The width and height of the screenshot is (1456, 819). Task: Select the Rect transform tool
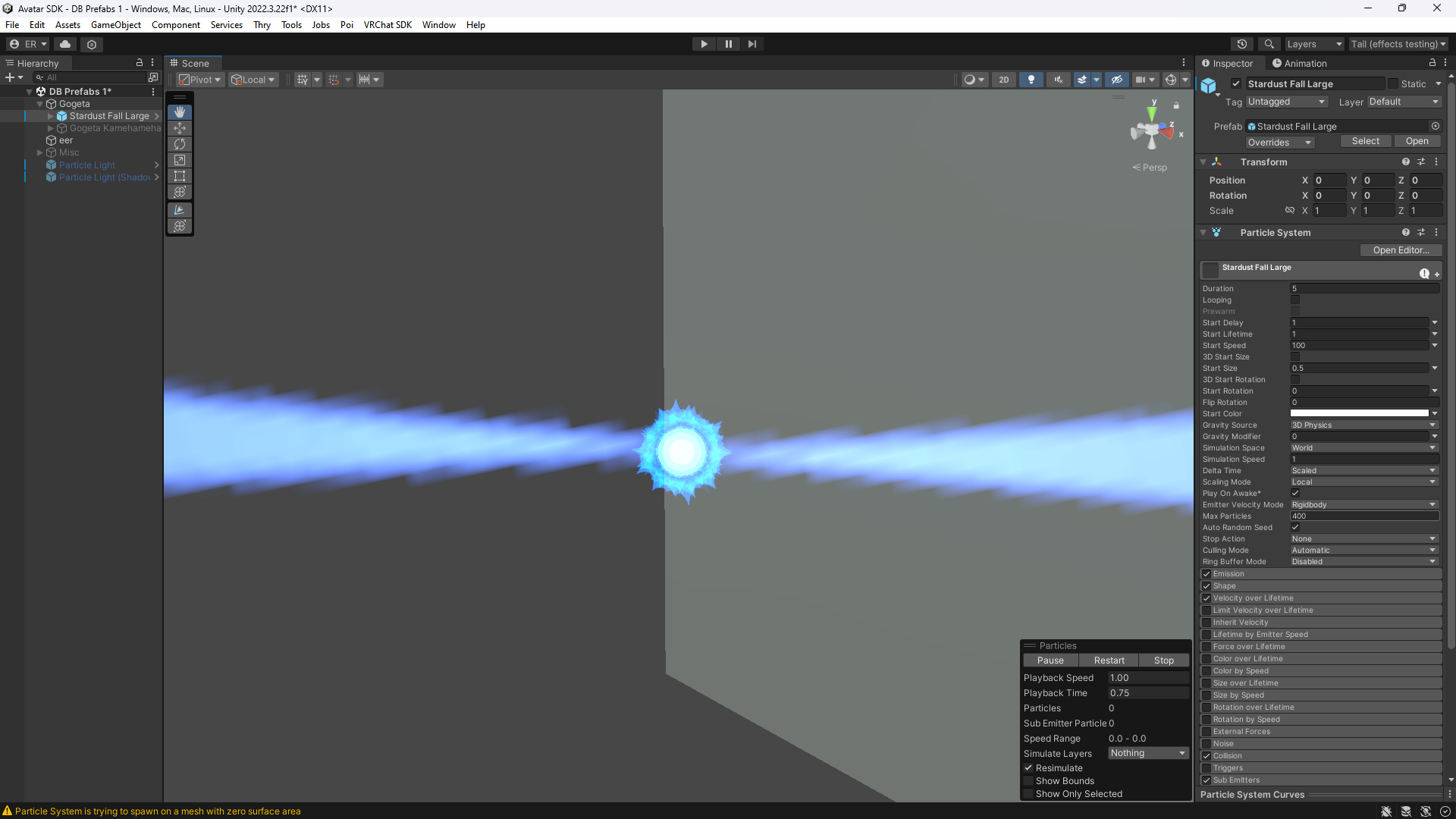(x=180, y=176)
